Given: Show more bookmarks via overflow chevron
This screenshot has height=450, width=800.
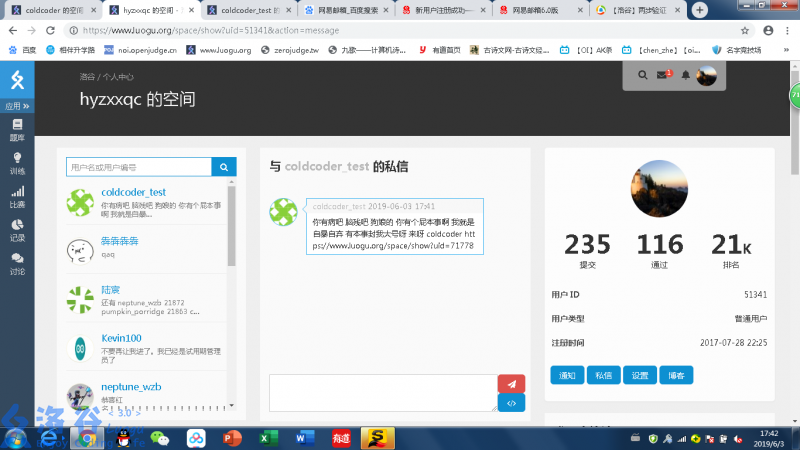Looking at the screenshot, I should pyautogui.click(x=788, y=49).
